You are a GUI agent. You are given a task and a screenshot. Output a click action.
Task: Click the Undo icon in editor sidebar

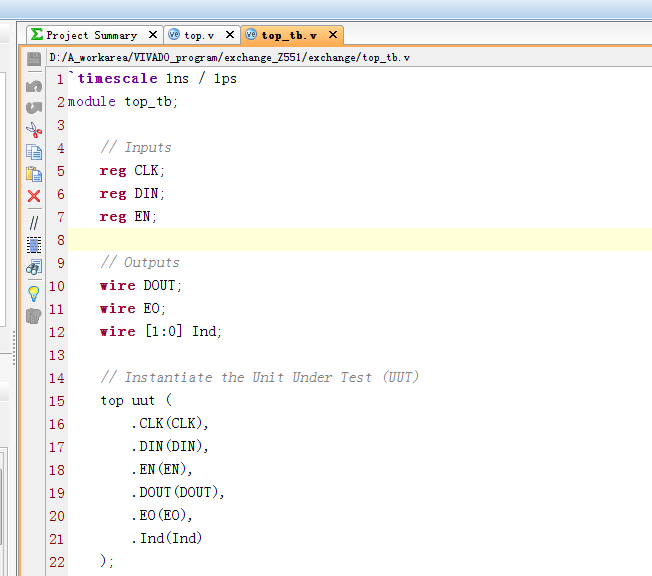(34, 85)
